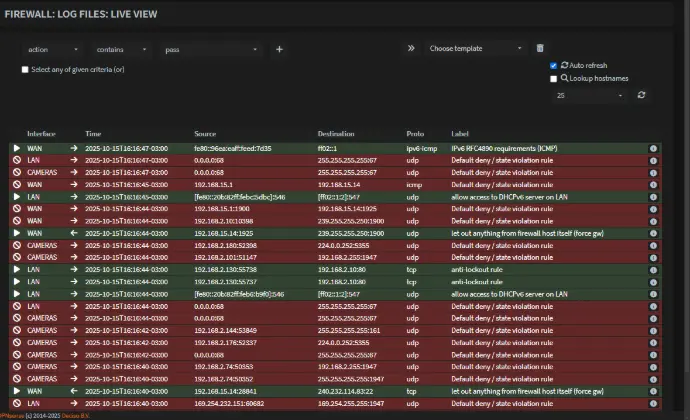Click the magnifier icon next to Lookup hostnames
690x420 pixels.
[x=565, y=78]
